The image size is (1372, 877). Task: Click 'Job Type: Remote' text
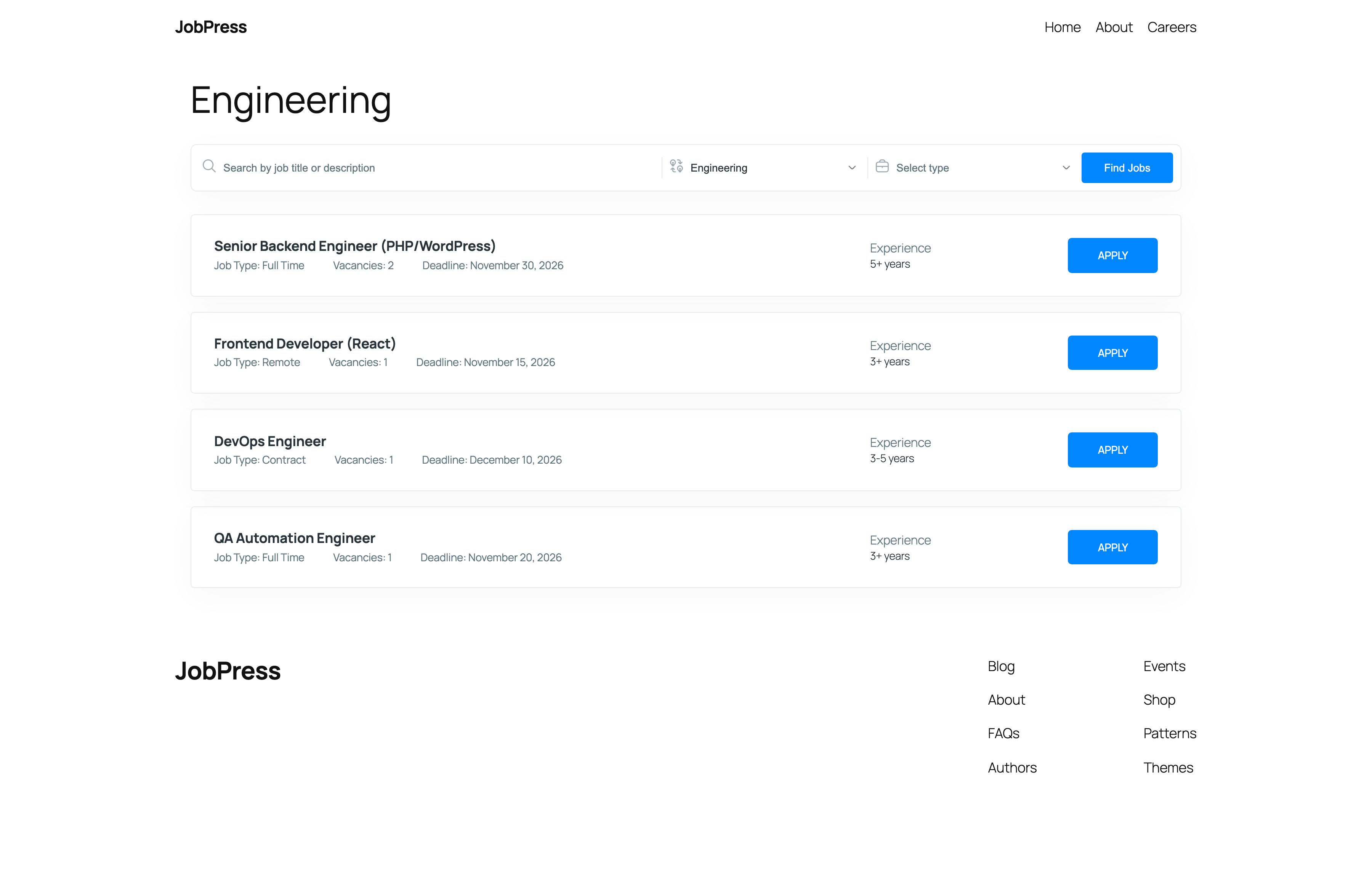coord(257,362)
